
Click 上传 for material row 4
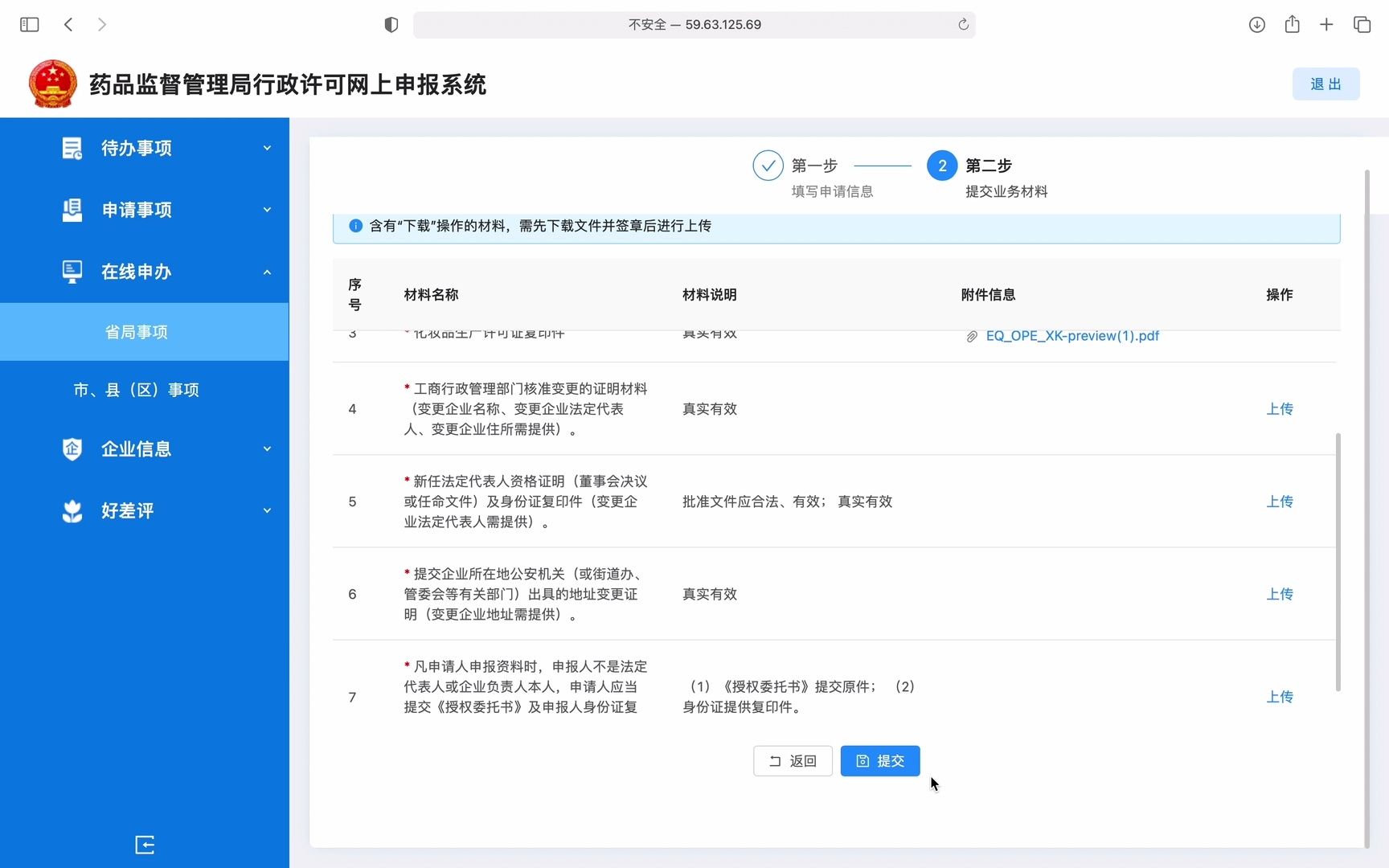1280,409
